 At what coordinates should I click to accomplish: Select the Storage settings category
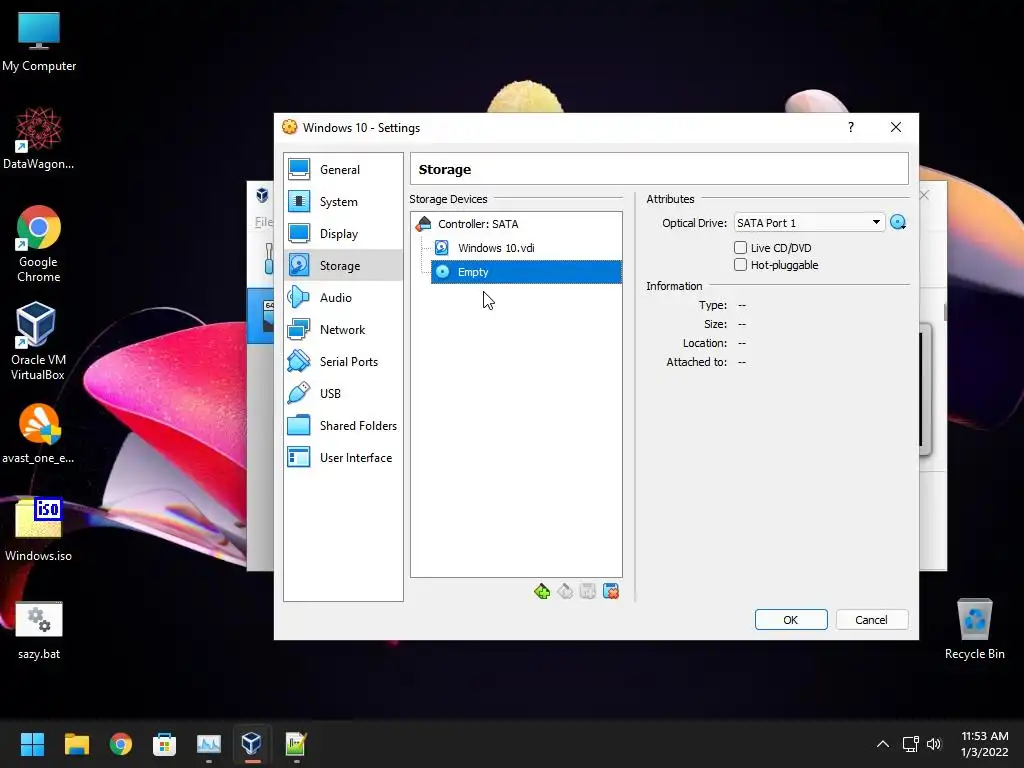tap(344, 266)
